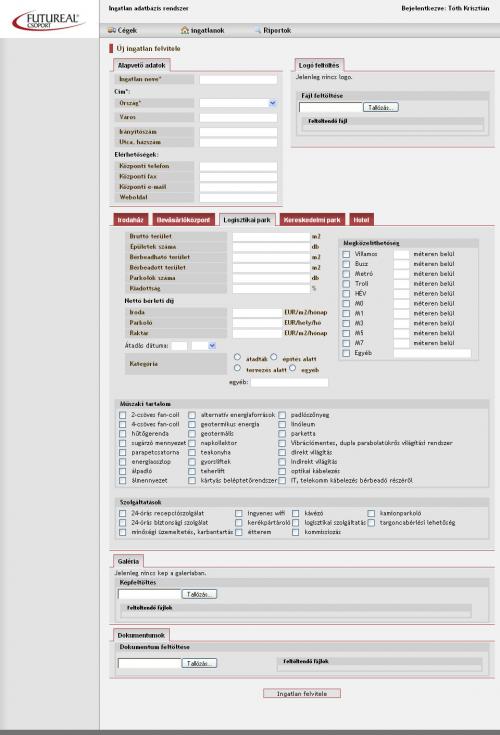Click the Futureal Csoport logo
The image size is (500, 735).
(x=49, y=20)
